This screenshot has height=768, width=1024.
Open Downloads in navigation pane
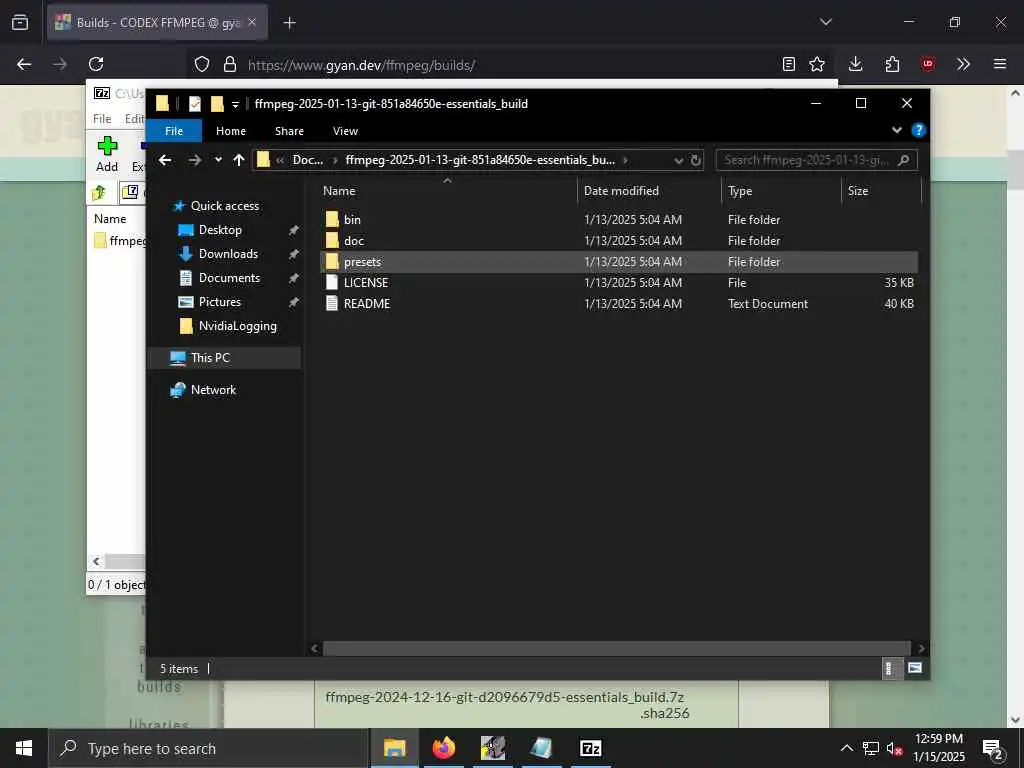[x=228, y=254]
